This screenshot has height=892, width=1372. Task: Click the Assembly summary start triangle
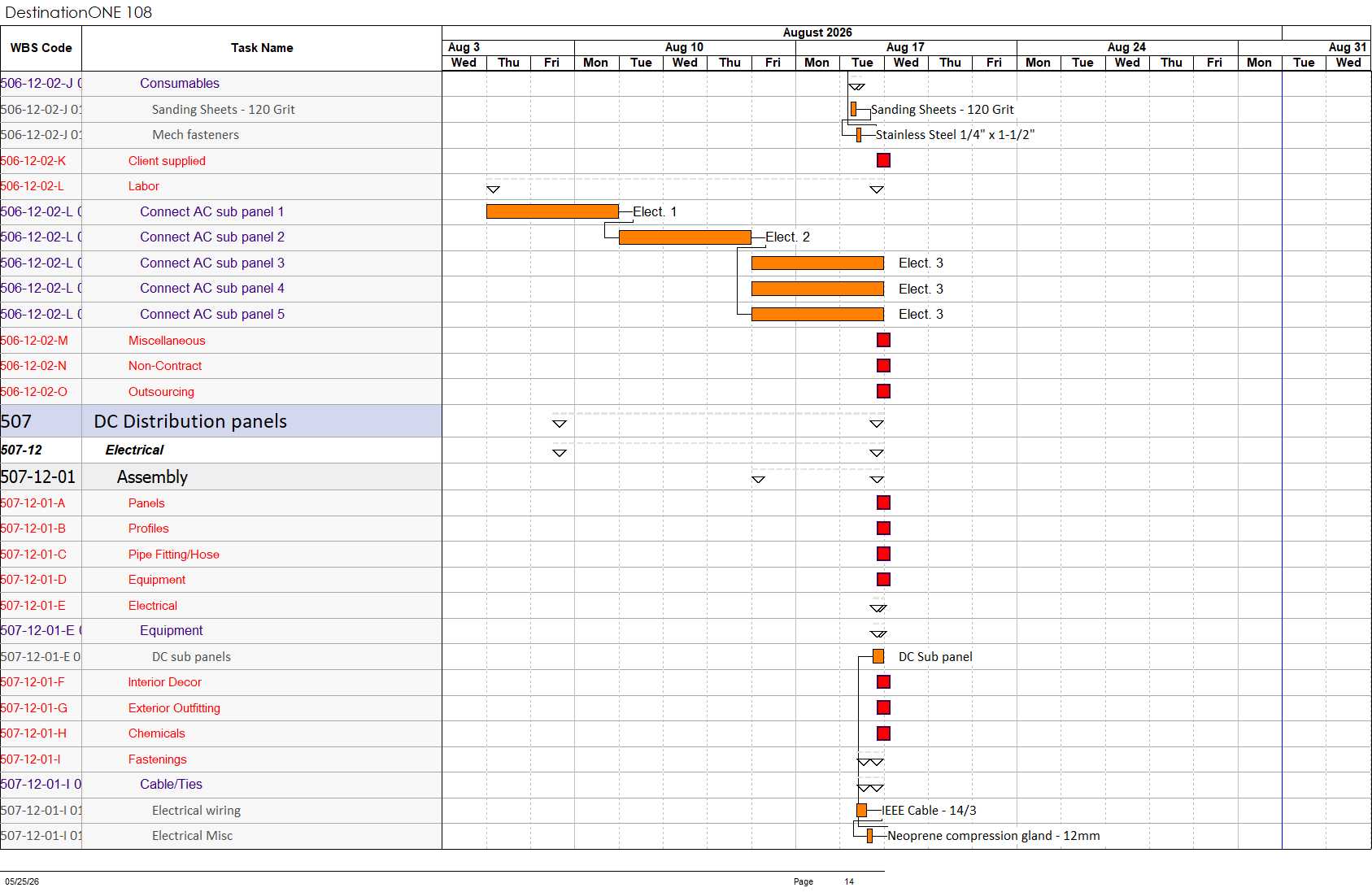758,480
